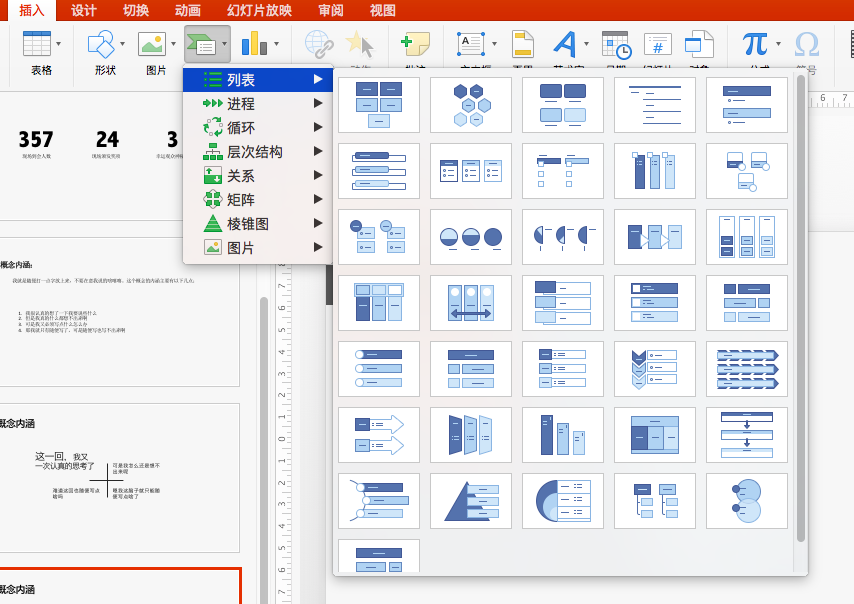The height and width of the screenshot is (604, 854).
Task: Click the SmartArt gallery vertical scrollbar
Action: [x=801, y=309]
